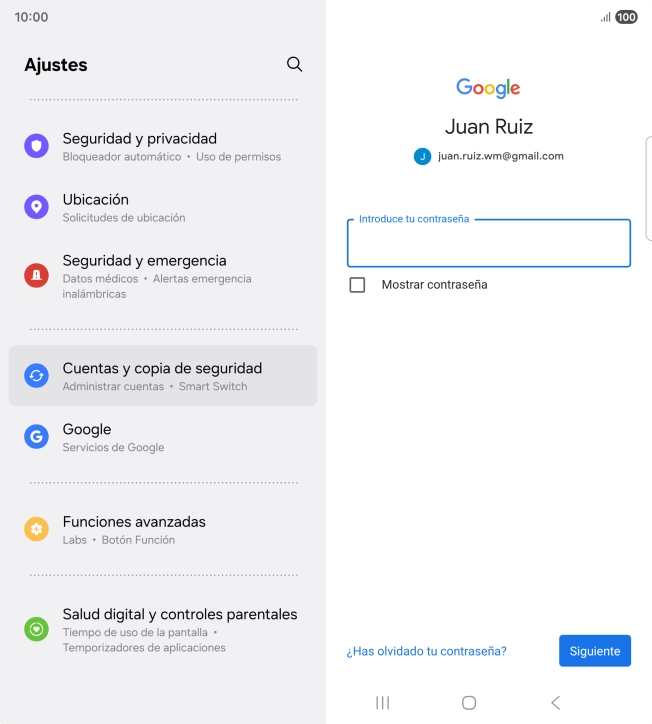652x724 pixels.
Task: Click inside the Introduce tu contraseña field
Action: point(489,243)
